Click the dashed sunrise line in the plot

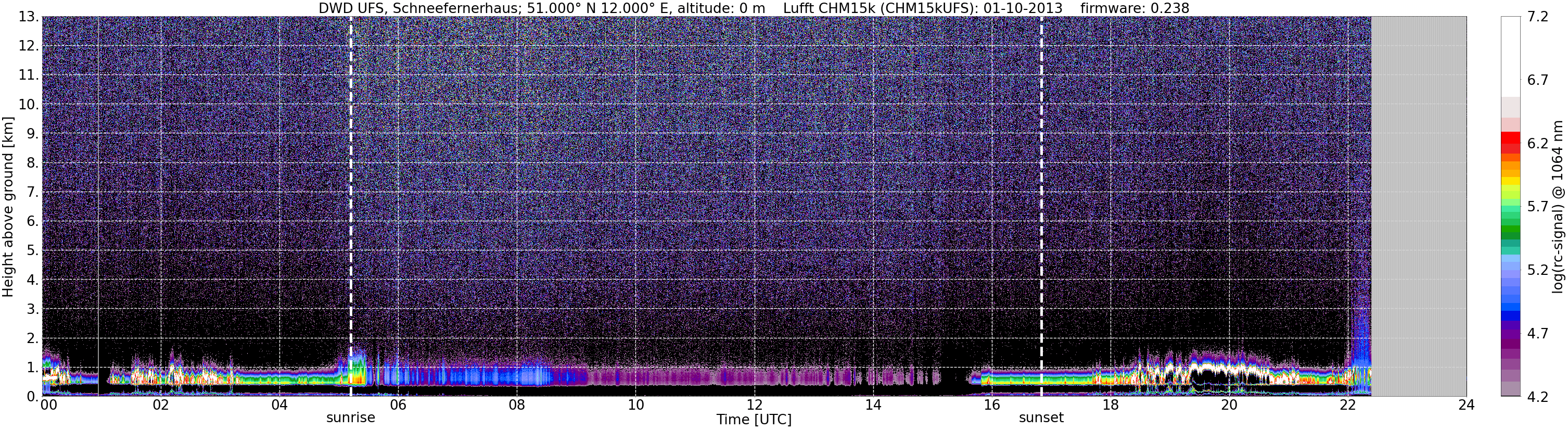point(351,206)
